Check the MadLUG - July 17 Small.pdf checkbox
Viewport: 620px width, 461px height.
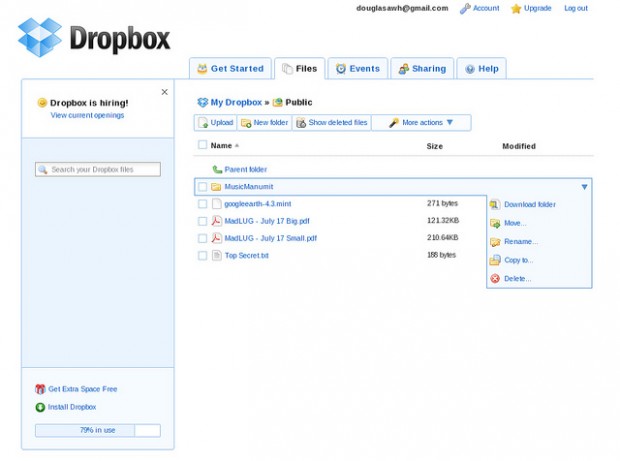point(202,238)
